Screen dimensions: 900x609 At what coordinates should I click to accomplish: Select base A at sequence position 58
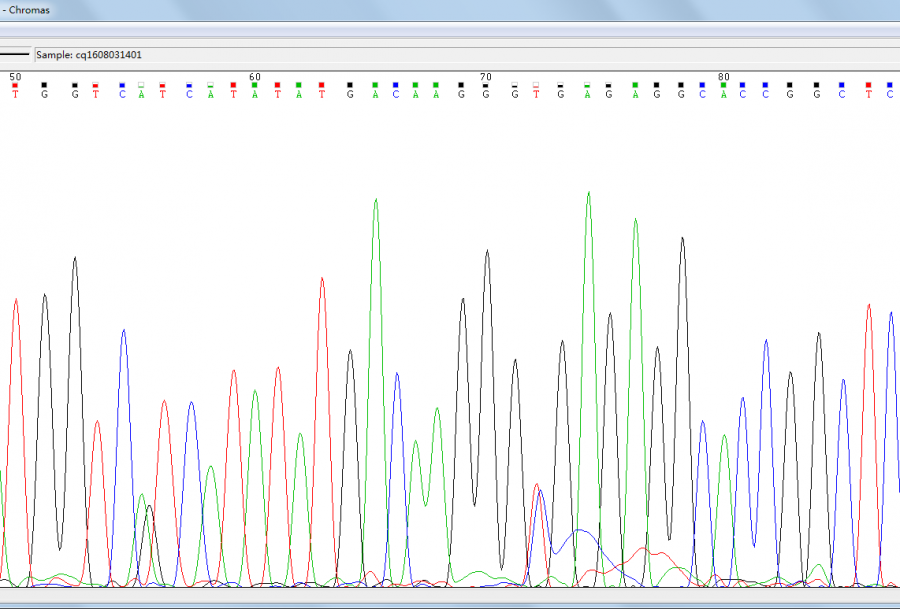(211, 94)
